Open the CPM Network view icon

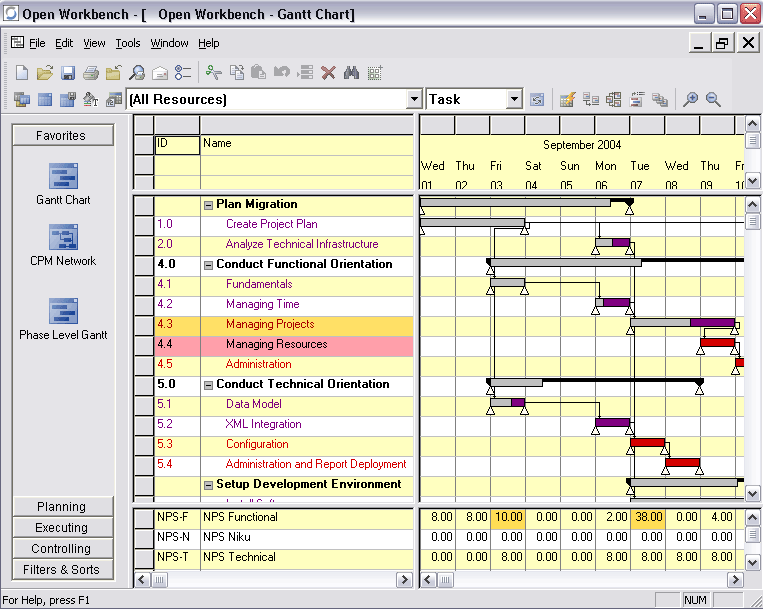[x=63, y=238]
